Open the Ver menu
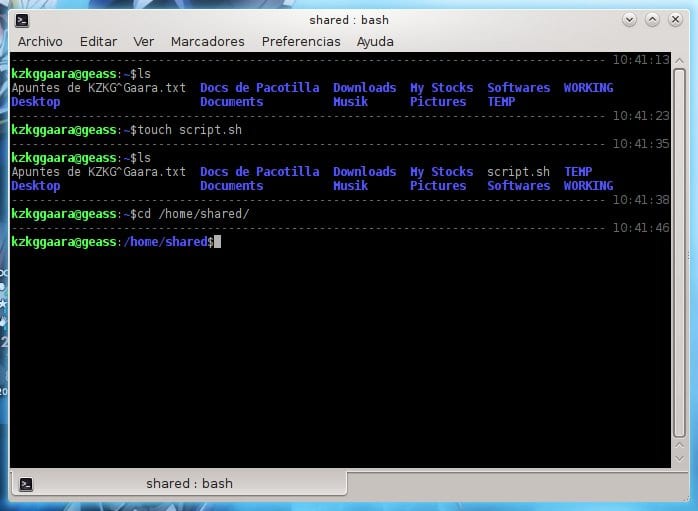Viewport: 698px width, 511px height. pos(144,41)
